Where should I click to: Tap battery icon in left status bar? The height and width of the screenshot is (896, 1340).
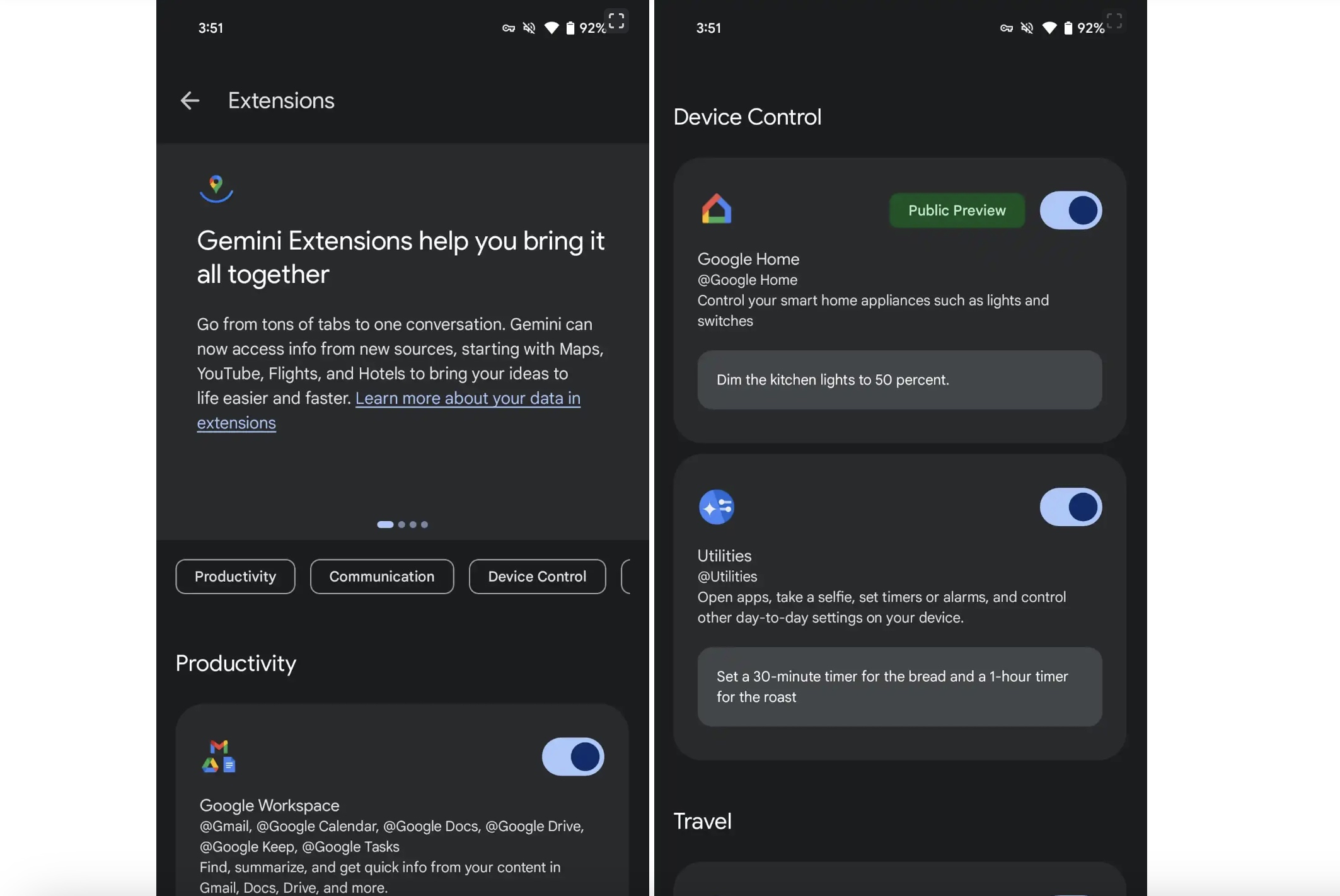pos(570,28)
